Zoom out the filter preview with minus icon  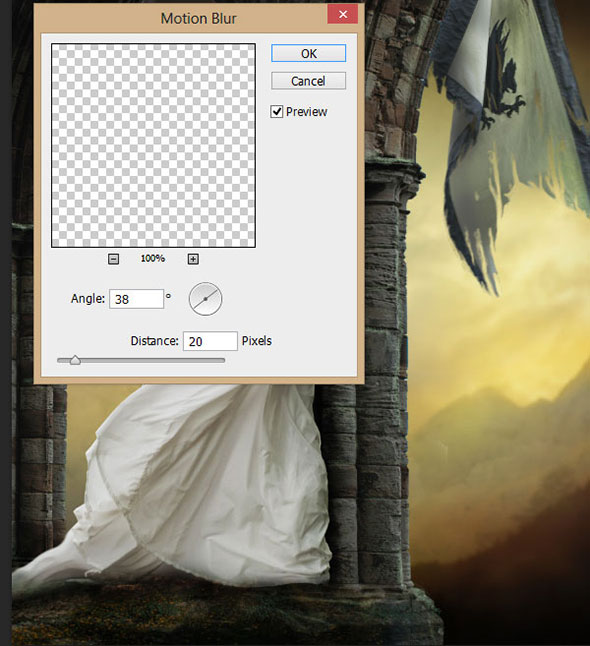pyautogui.click(x=113, y=259)
